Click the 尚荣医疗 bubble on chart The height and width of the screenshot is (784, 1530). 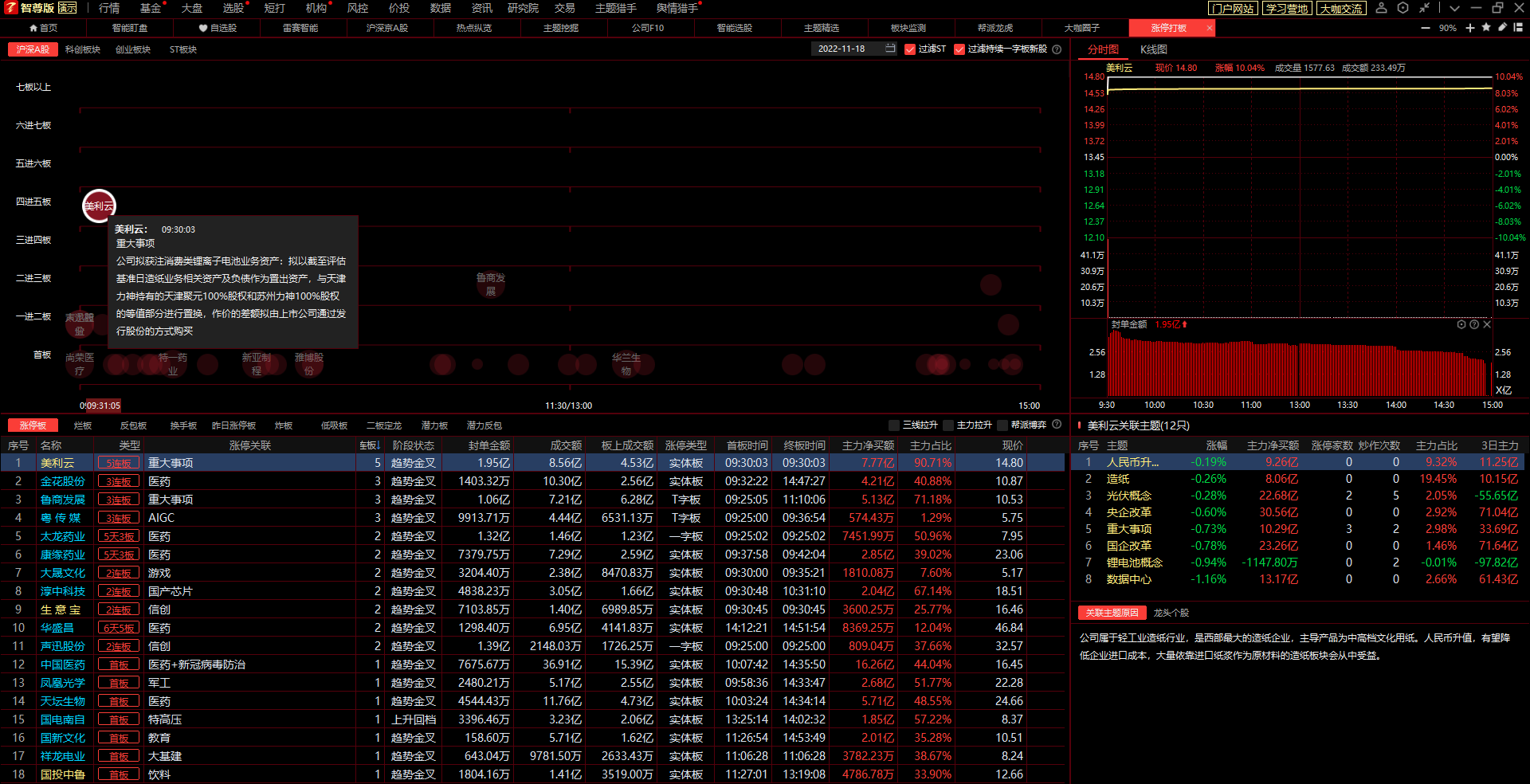[x=80, y=364]
